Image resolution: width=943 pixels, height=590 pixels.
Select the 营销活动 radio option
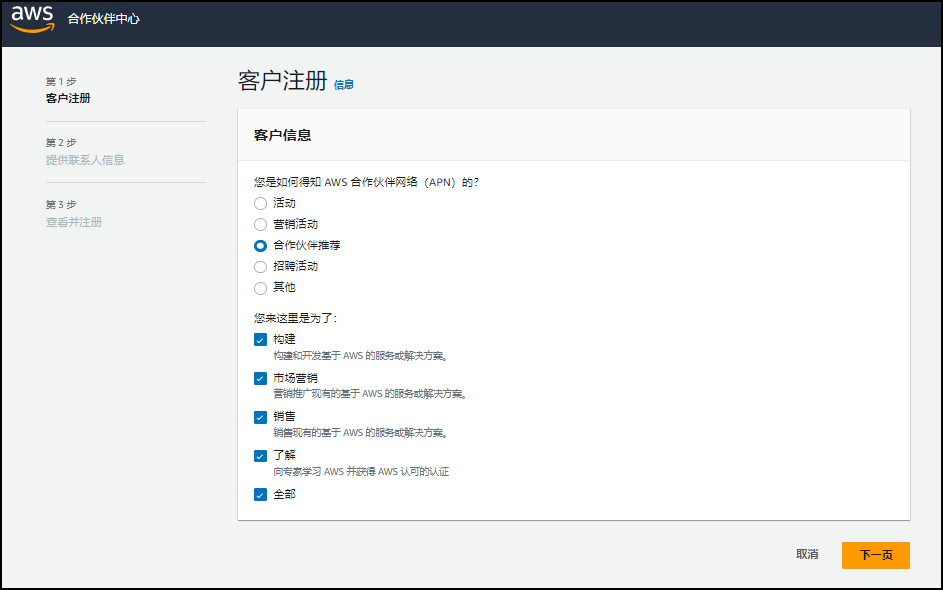click(260, 224)
